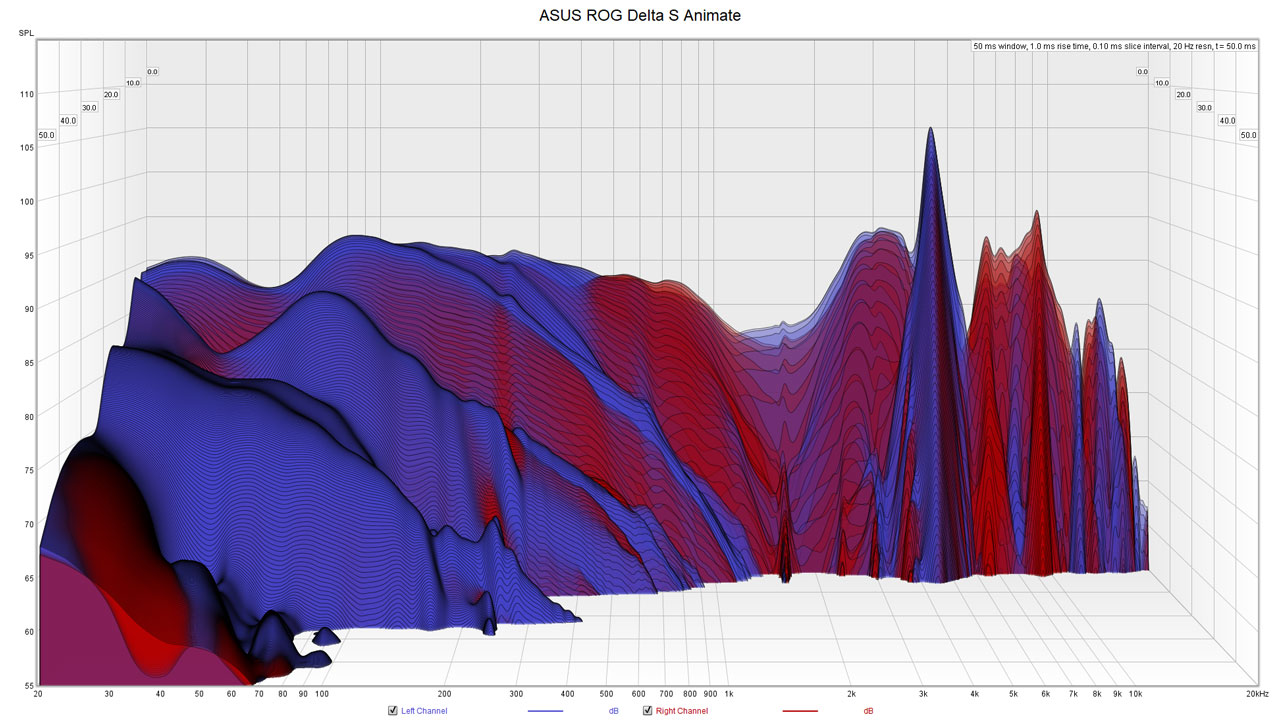Select the 'Left Channel' legend label

click(x=426, y=711)
